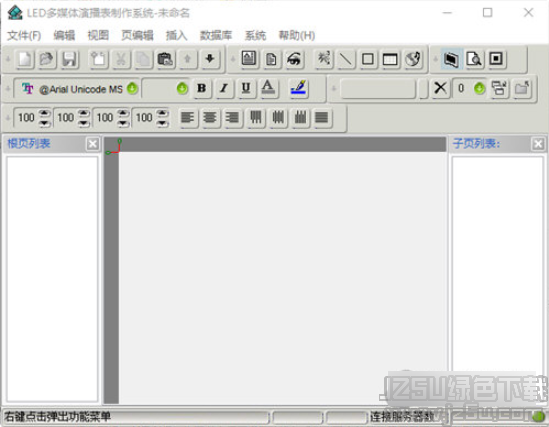Select full justify alignment

point(322,117)
